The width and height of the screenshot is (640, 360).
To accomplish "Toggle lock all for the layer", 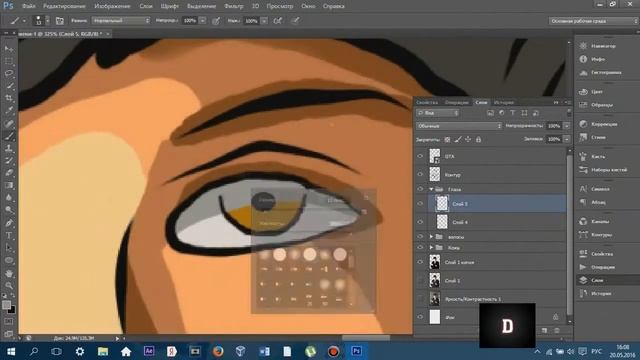I will point(478,140).
